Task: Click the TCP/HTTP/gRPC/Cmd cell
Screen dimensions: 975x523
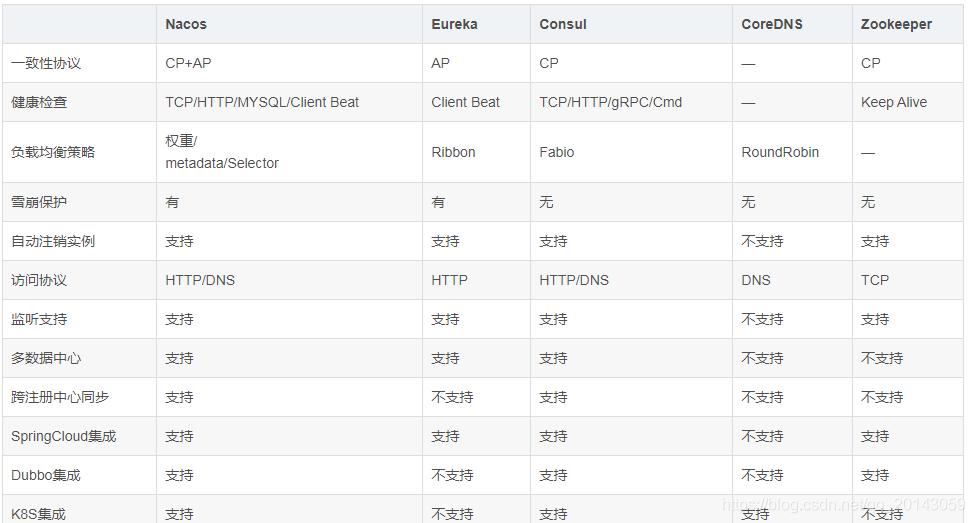Action: [611, 103]
